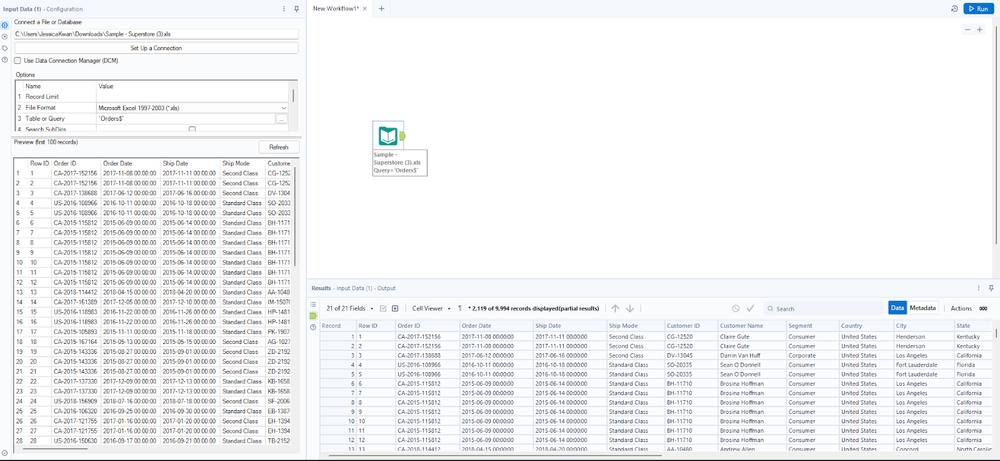The image size is (1000, 461).
Task: Open the Cell Viewer dropdown
Action: (x=433, y=308)
